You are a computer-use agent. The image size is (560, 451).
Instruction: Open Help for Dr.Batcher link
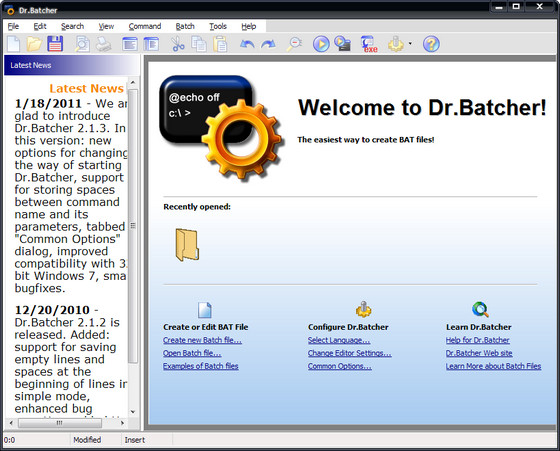(x=478, y=340)
